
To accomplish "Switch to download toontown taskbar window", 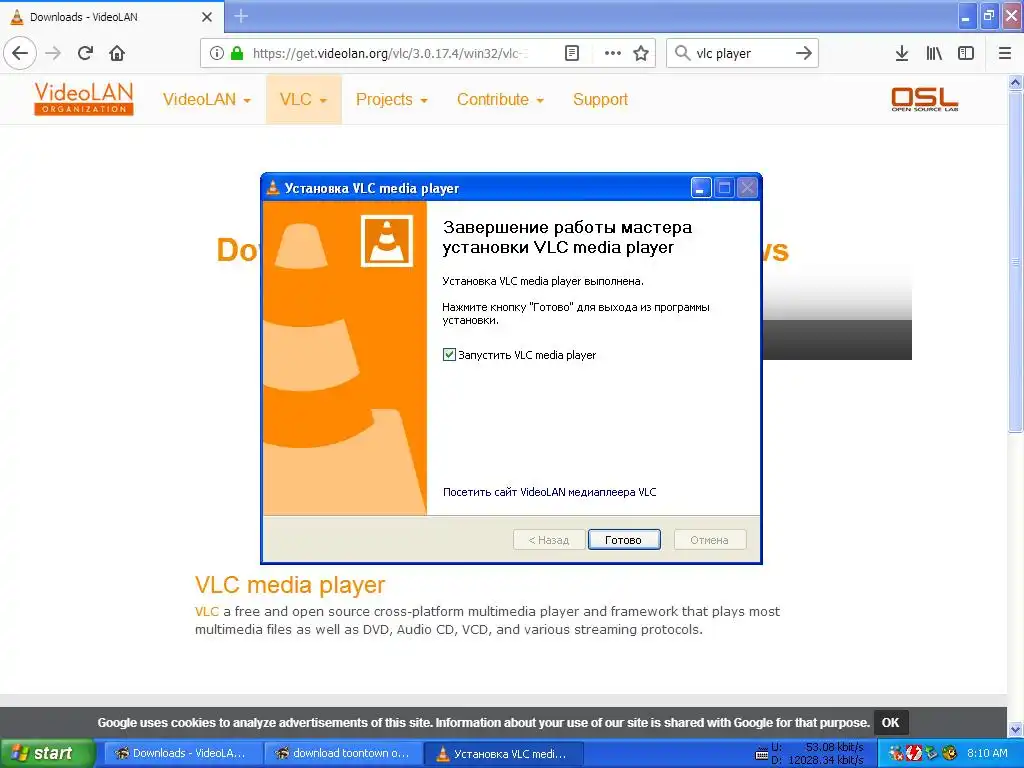I will (344, 753).
